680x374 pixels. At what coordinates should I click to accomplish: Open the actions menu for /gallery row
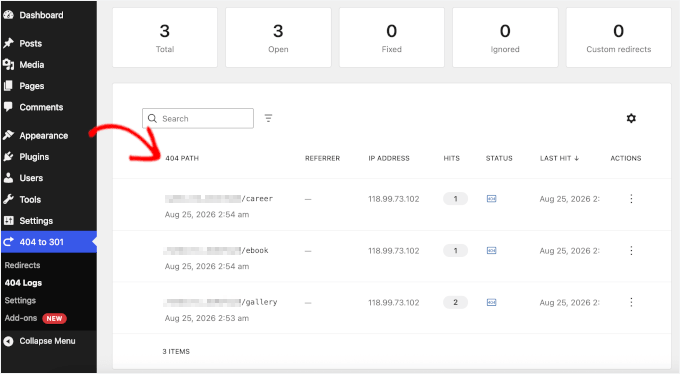point(631,302)
